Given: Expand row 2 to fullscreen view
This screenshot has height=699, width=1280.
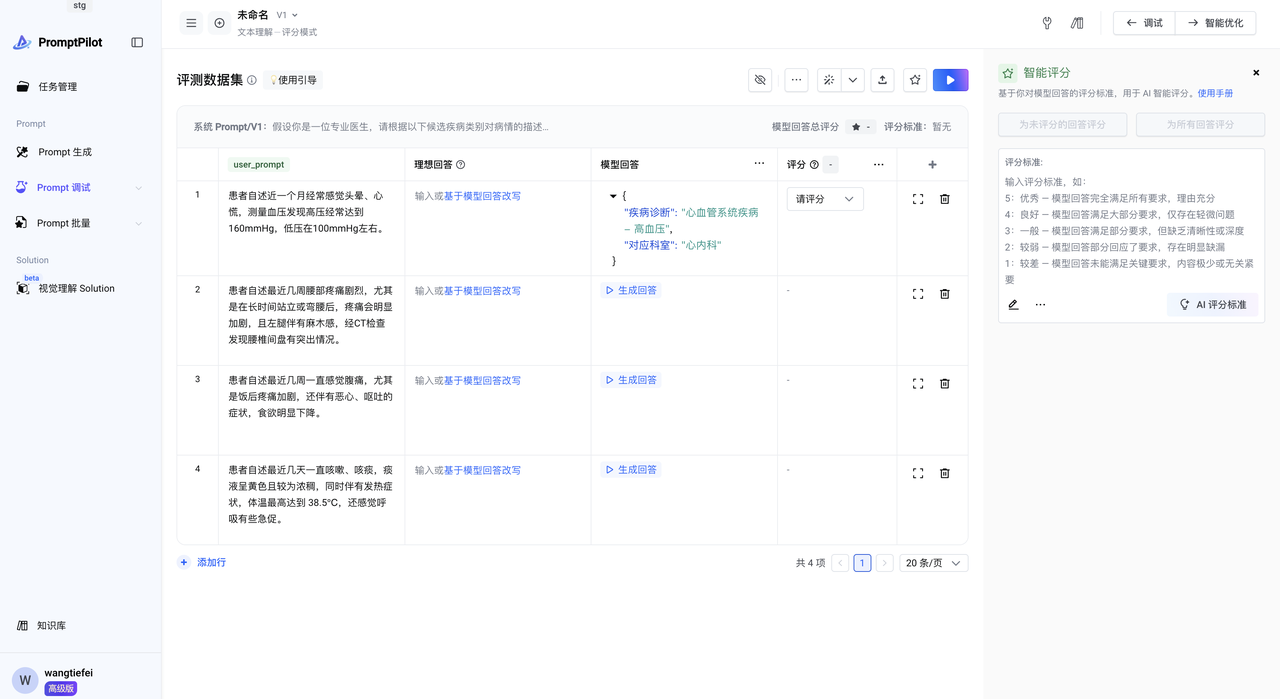Looking at the screenshot, I should pyautogui.click(x=918, y=294).
